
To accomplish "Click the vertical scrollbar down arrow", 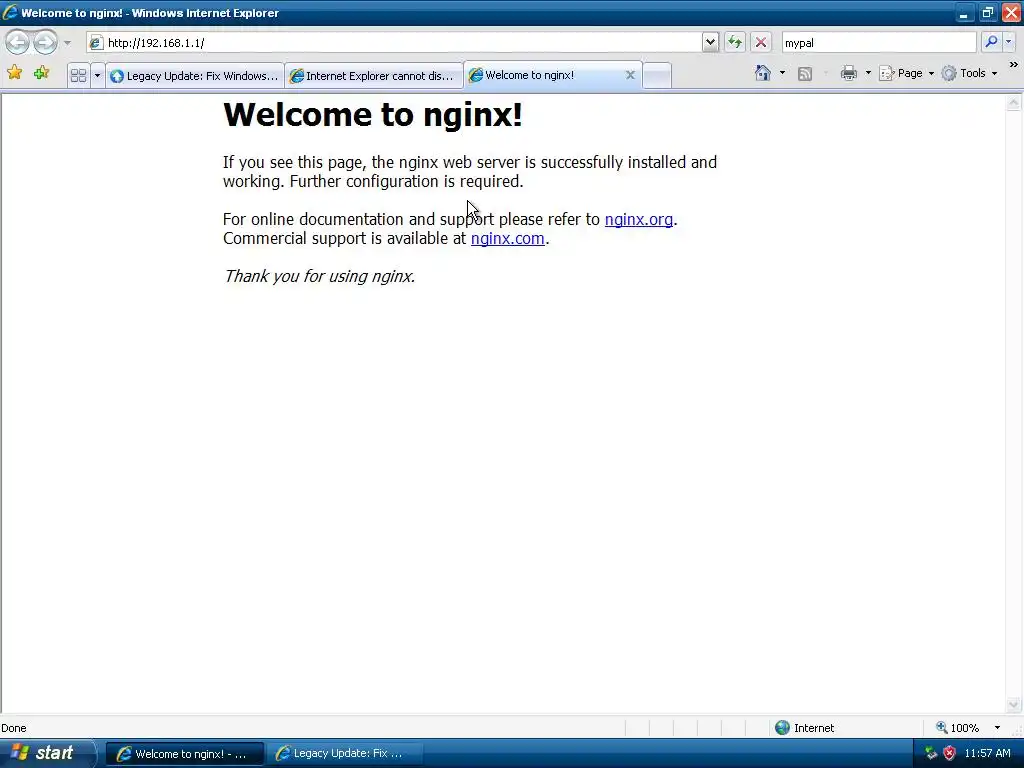I will 1014,705.
